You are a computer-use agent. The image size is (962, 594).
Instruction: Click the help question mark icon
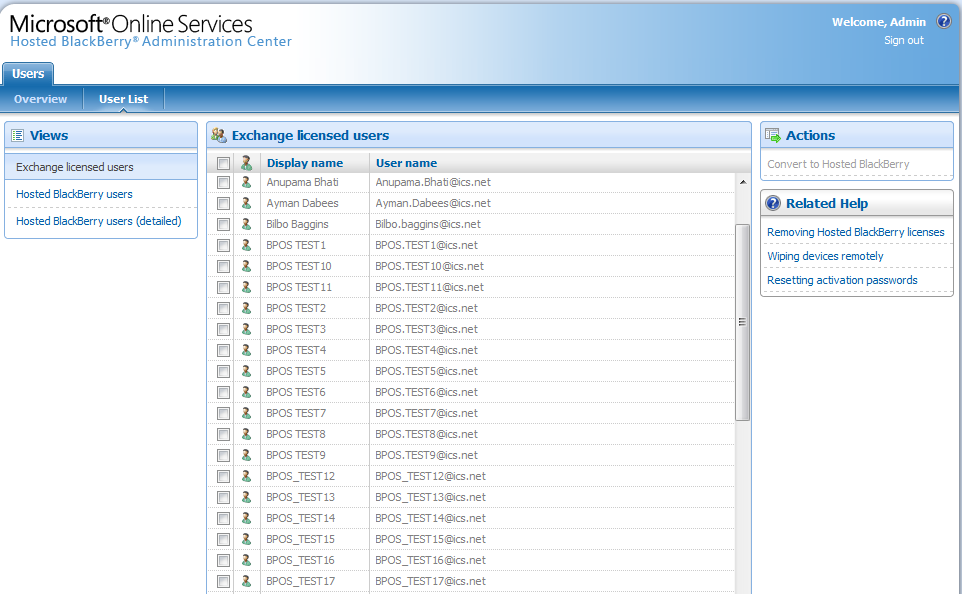[943, 21]
